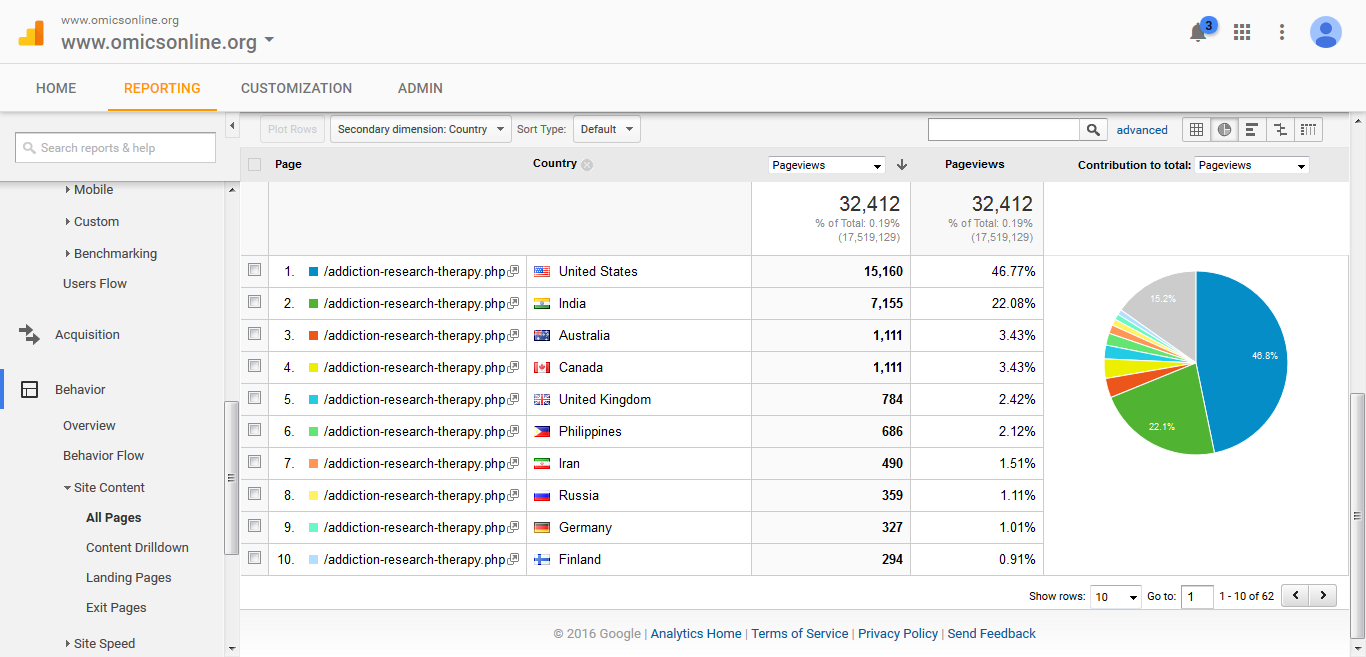This screenshot has height=657, width=1366.
Task: Open Analytics Home footer link
Action: click(696, 634)
